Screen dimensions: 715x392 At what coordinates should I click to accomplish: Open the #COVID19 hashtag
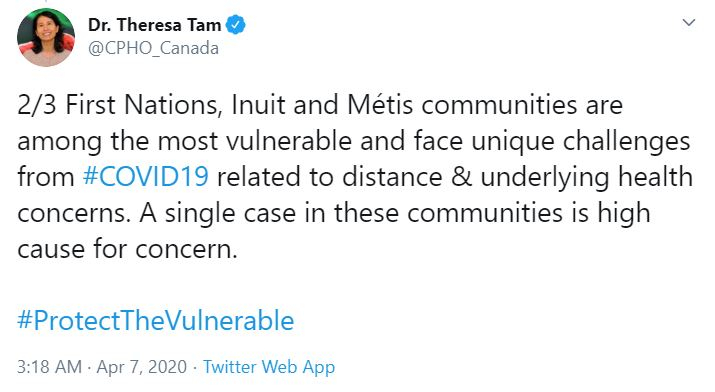click(x=146, y=177)
